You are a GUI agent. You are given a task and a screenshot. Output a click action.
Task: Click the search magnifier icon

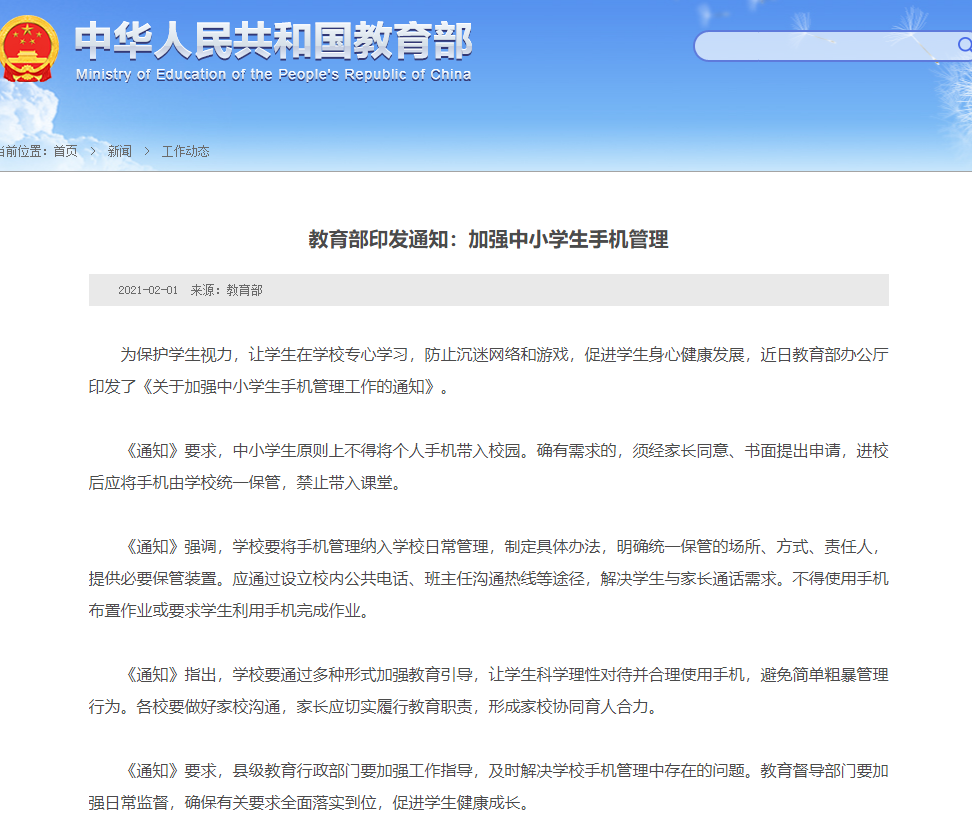pyautogui.click(x=963, y=45)
